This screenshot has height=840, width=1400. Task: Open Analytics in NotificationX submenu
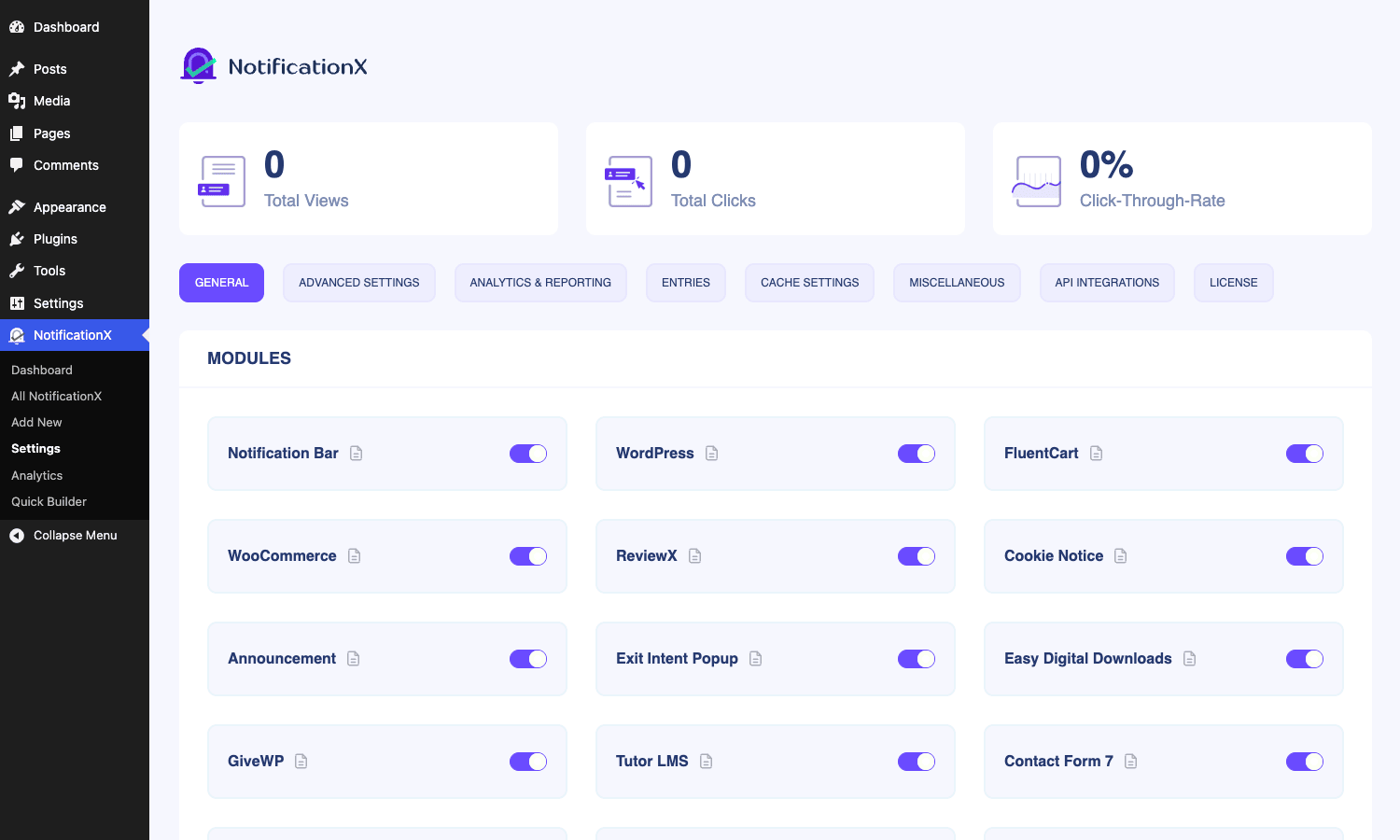[36, 476]
